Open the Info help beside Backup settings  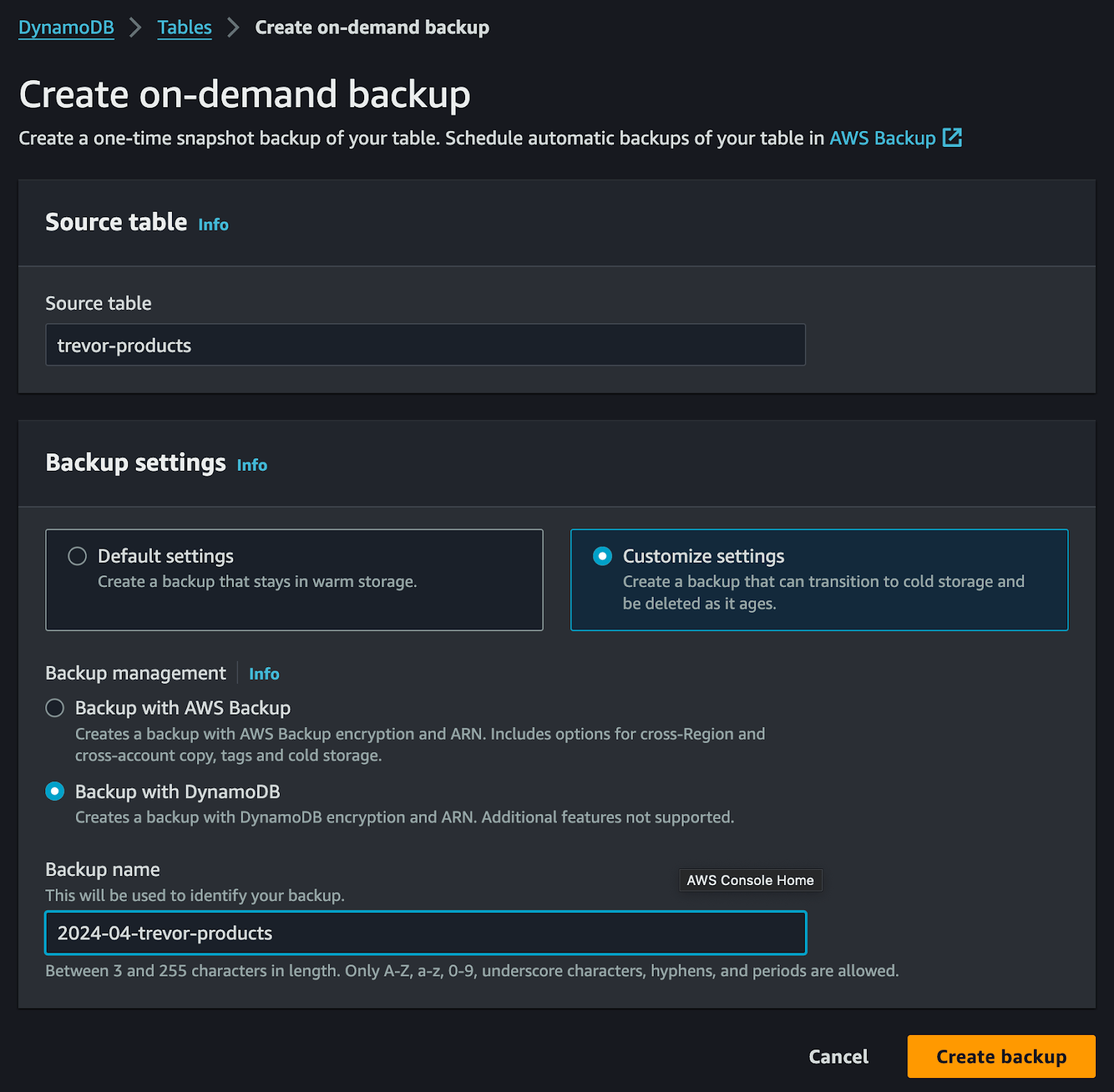pos(251,465)
